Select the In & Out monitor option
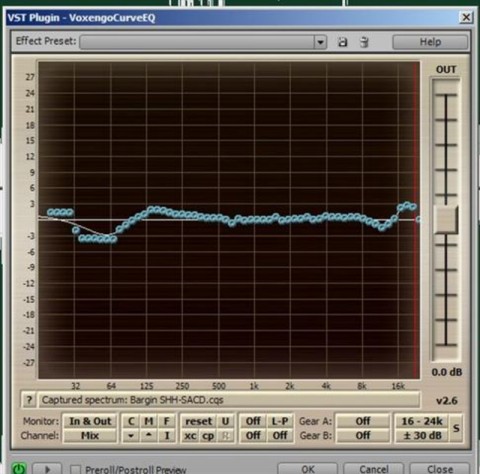The height and width of the screenshot is (474, 480). pyautogui.click(x=90, y=421)
